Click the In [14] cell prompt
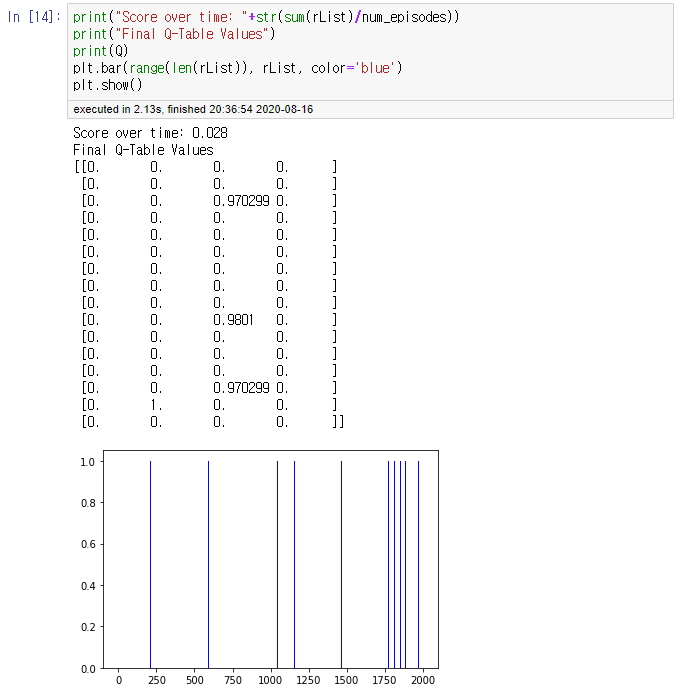 (x=34, y=17)
